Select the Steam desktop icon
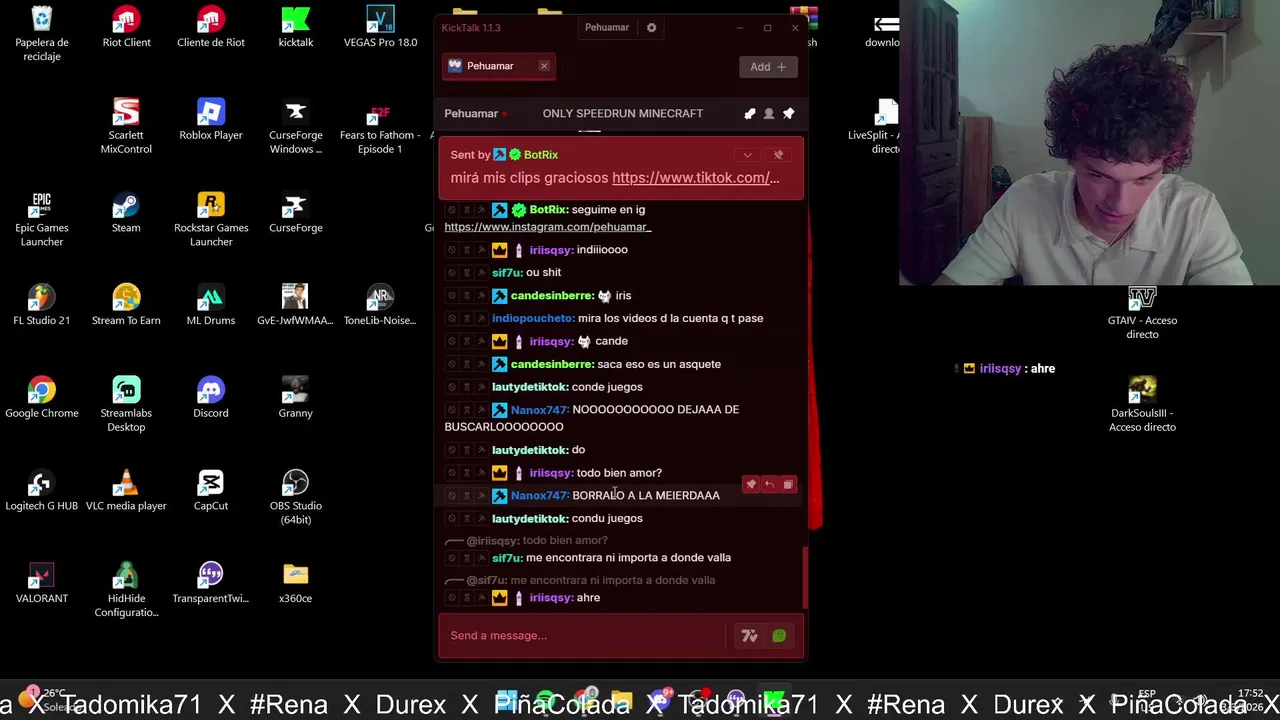Screen dimensions: 1280x720 126,213
